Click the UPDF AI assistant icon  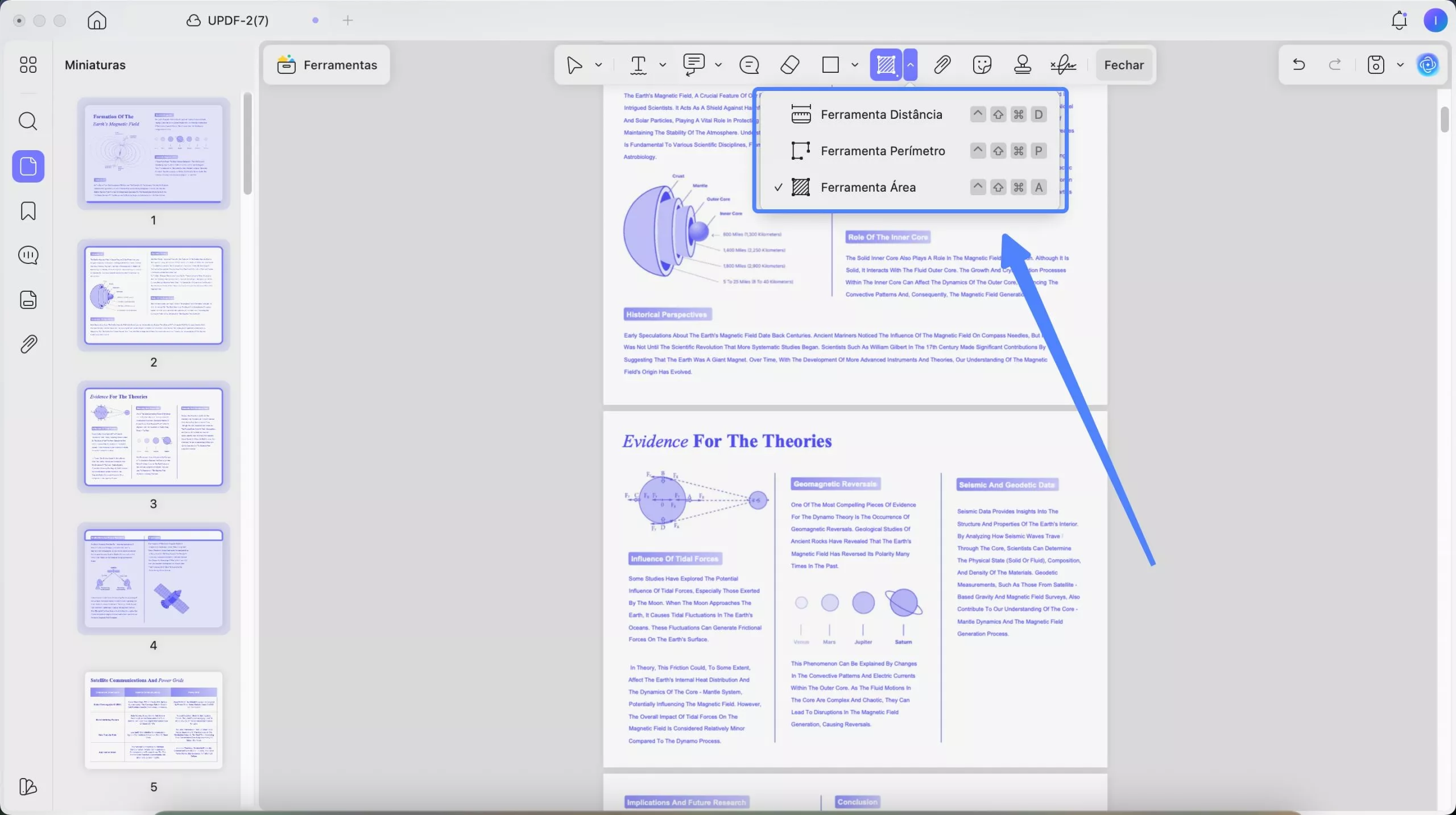[1428, 65]
